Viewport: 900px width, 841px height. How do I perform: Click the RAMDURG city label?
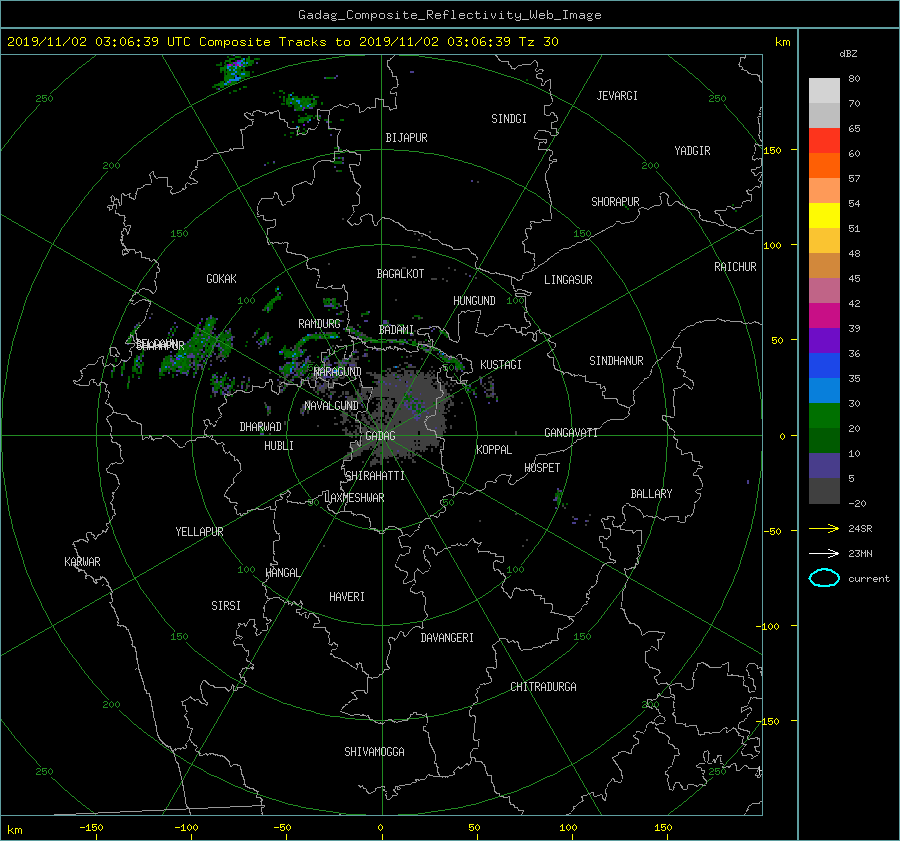(319, 324)
